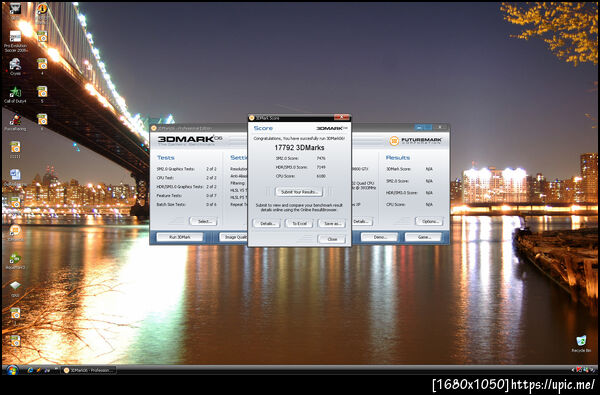Screen dimensions: 600x395
Task: Click the 3DMark Score title bar icon
Action: pos(252,118)
